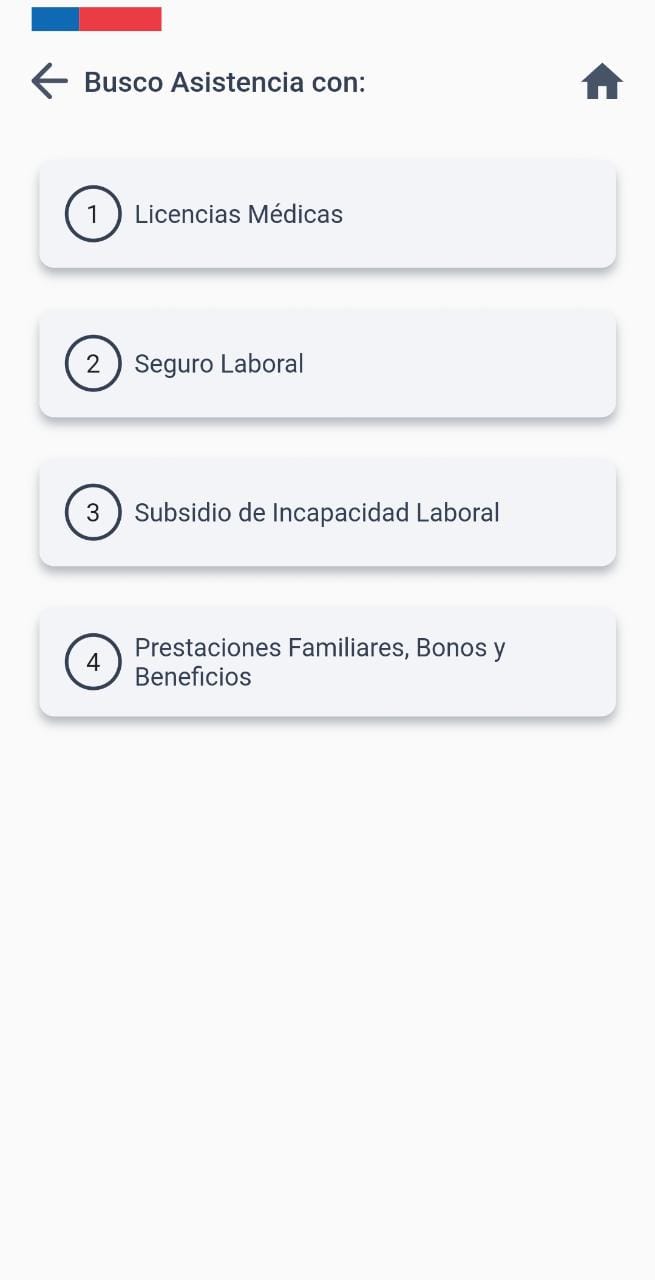This screenshot has height=1280, width=655.
Task: Select the circled number 4 icon
Action: pyautogui.click(x=93, y=662)
